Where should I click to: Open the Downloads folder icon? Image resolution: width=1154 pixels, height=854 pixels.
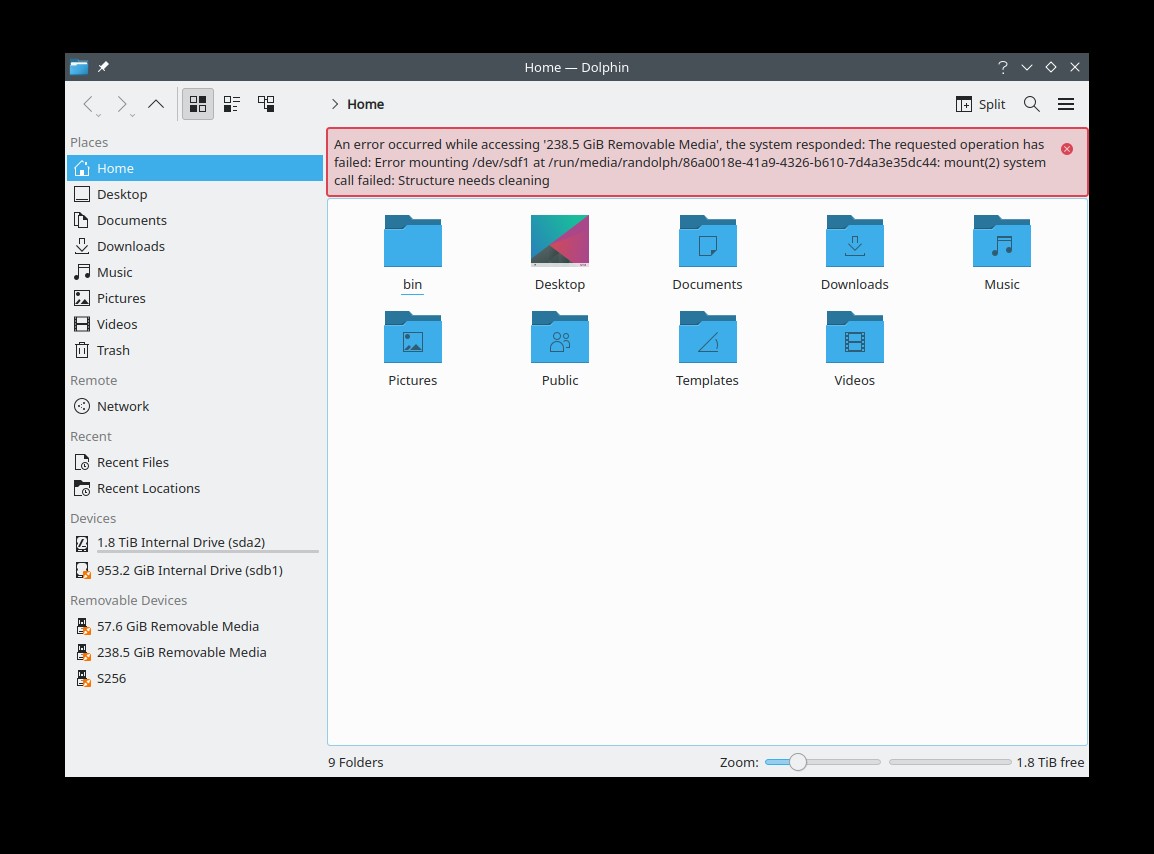pos(854,242)
